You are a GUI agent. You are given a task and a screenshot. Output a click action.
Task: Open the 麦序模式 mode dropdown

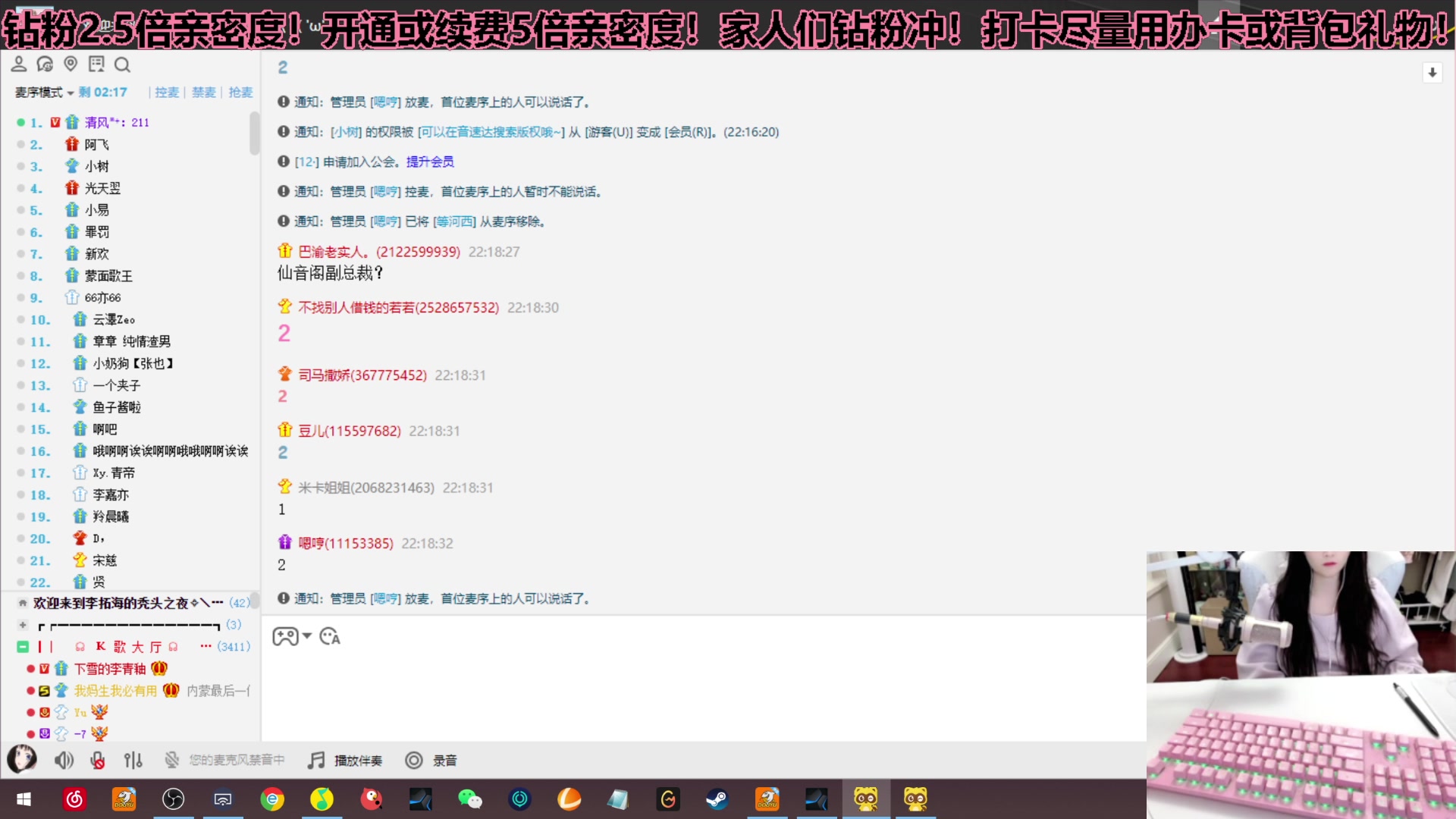[43, 92]
